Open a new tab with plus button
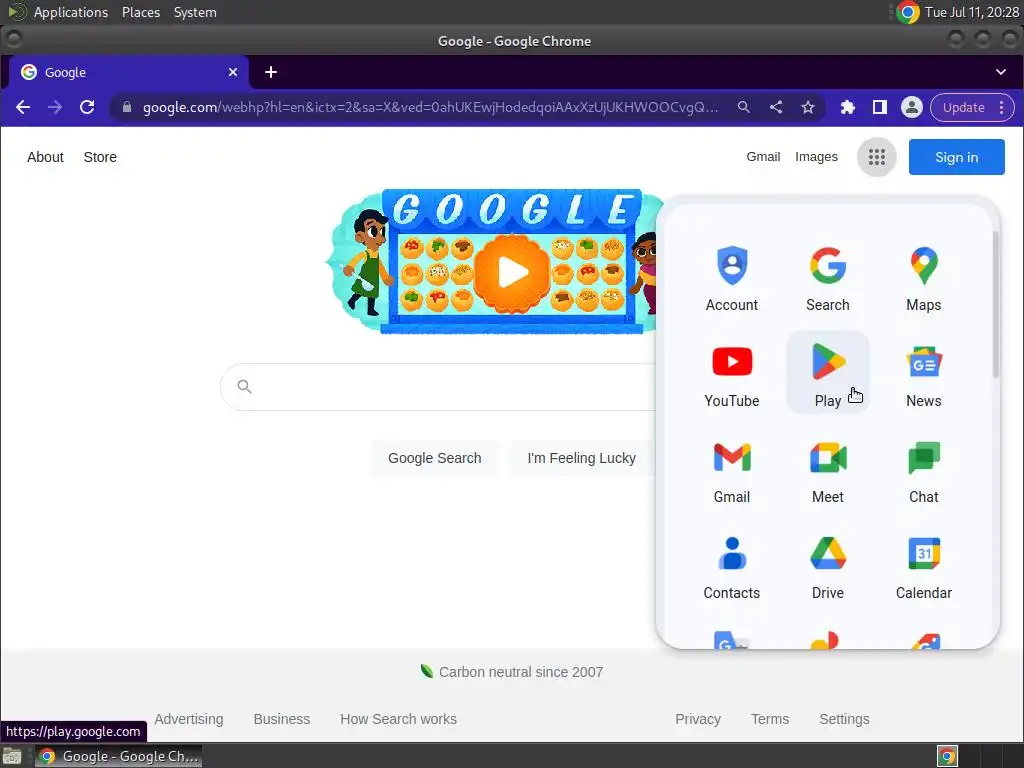The height and width of the screenshot is (768, 1024). tap(270, 72)
